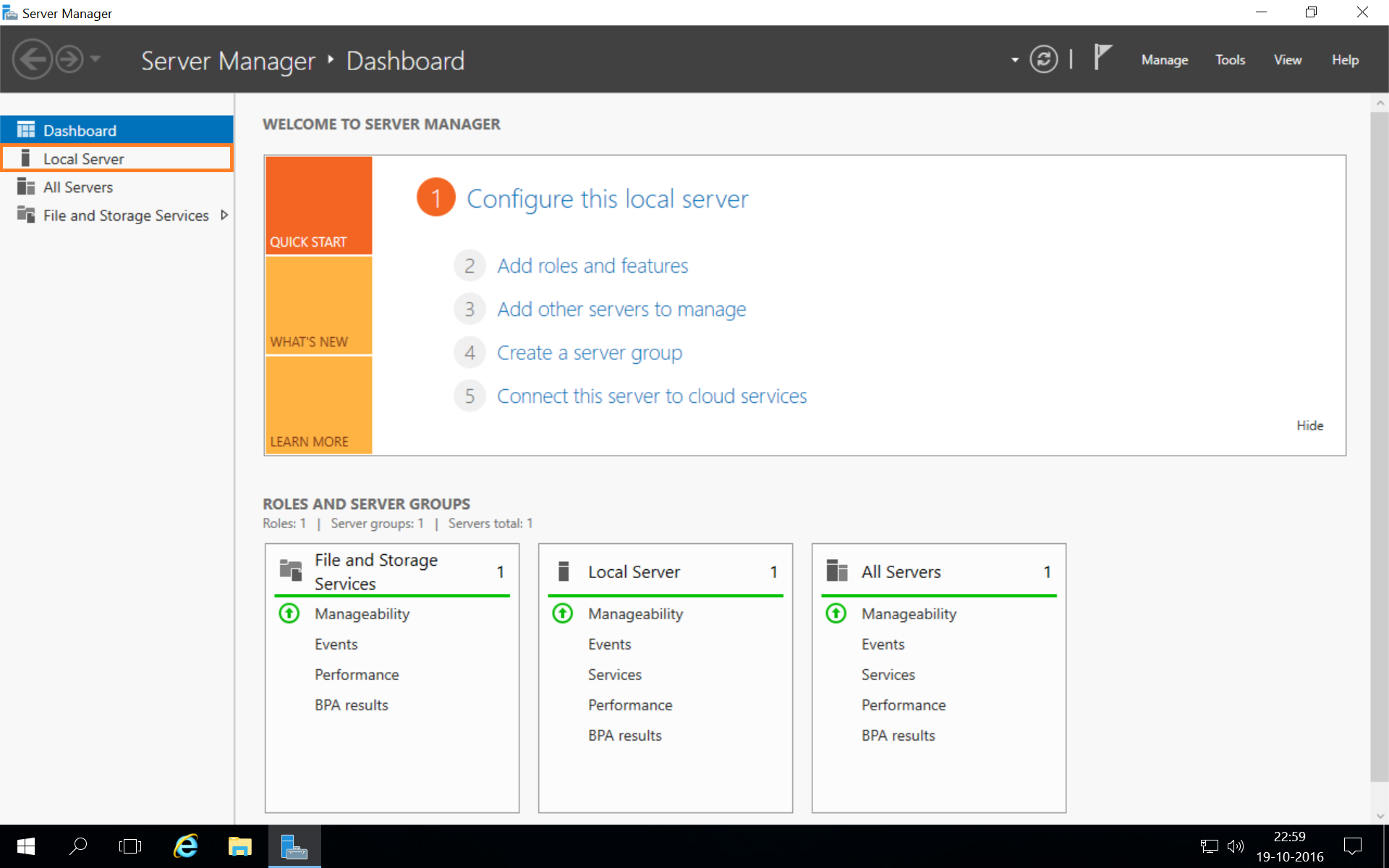This screenshot has width=1389, height=868.
Task: Expand File and Storage Services arrow
Action: [x=224, y=215]
